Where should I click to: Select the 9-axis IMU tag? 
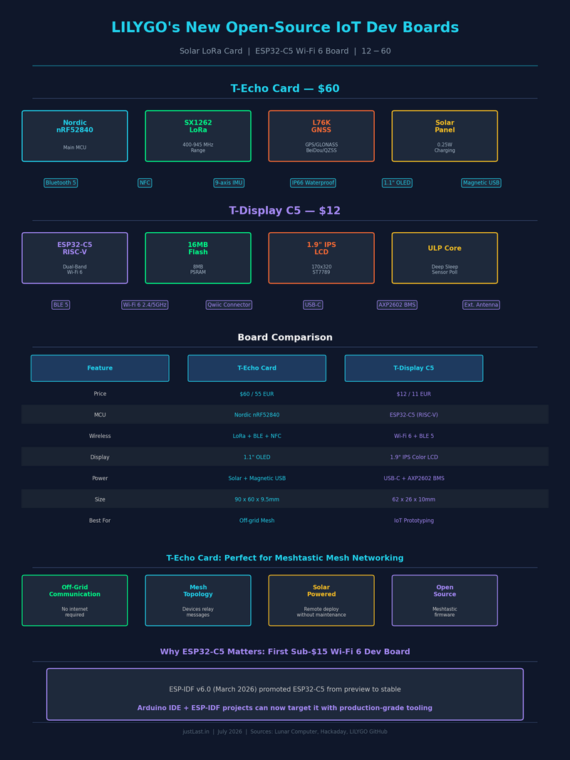(x=229, y=183)
